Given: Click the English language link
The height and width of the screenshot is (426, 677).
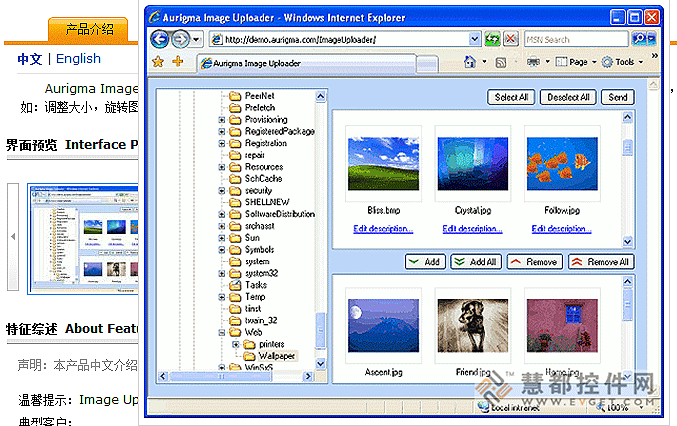Looking at the screenshot, I should (x=78, y=59).
